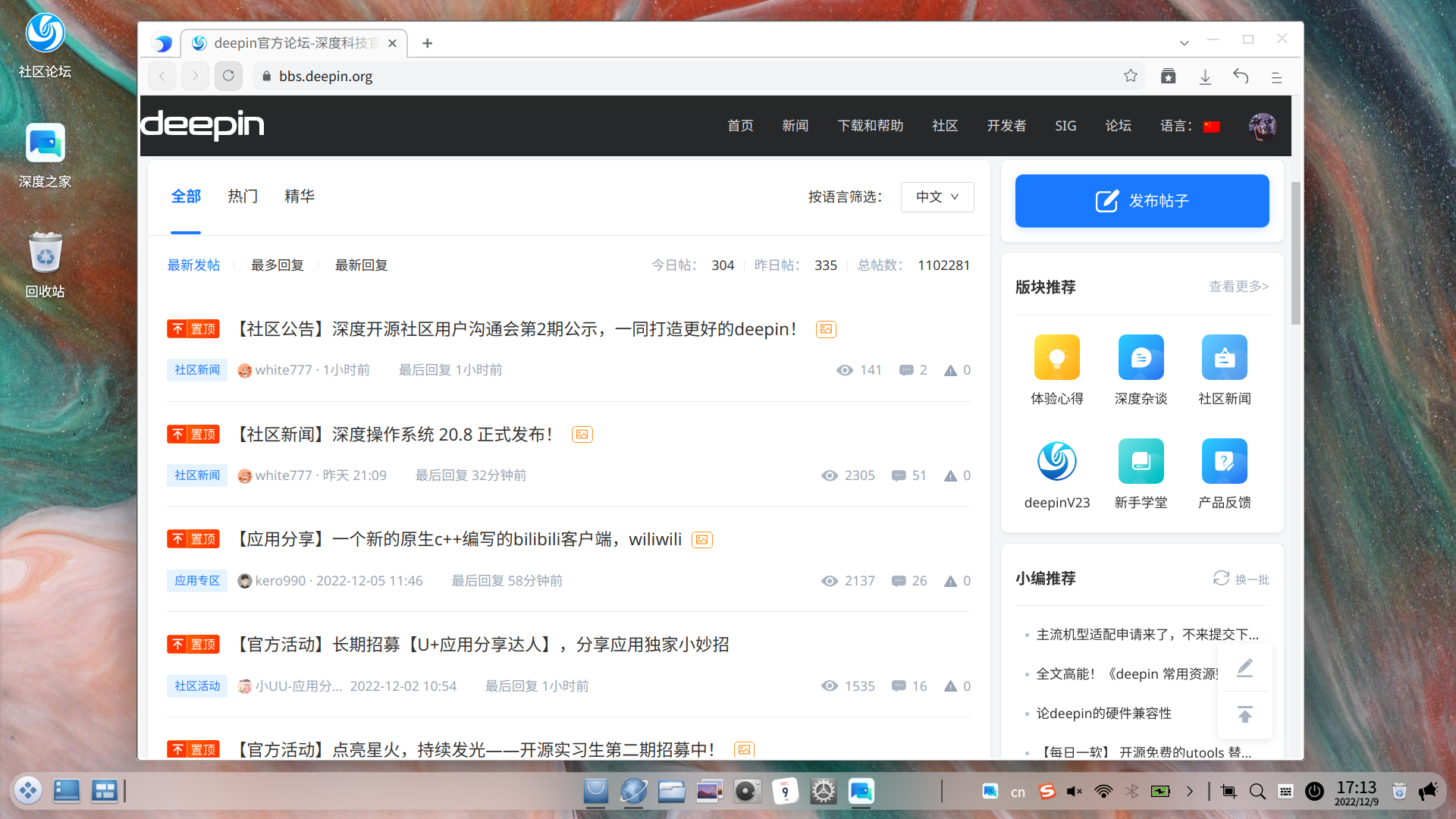
Task: Open the browser hamburger menu
Action: 1276,77
